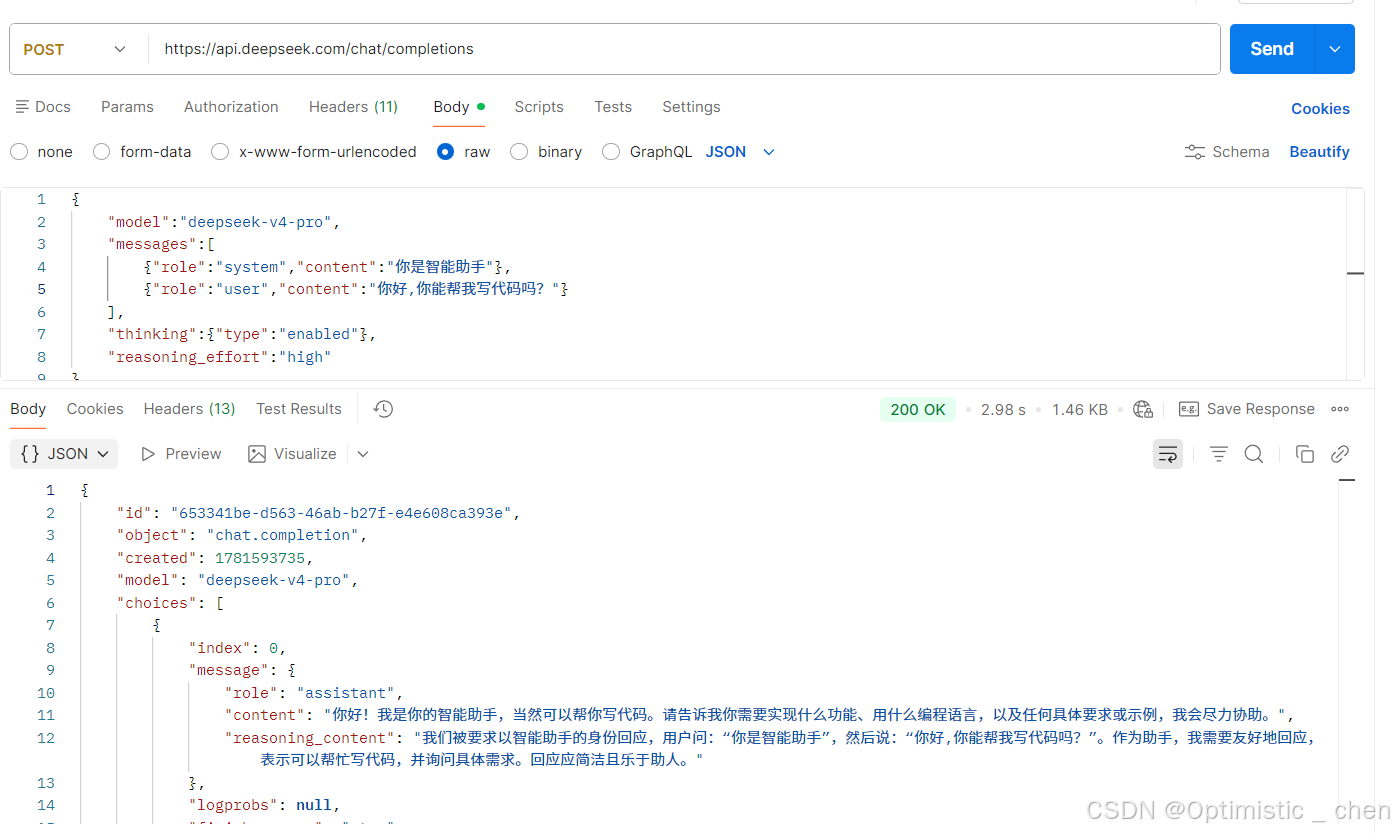Open the JSON raw format dropdown
Viewport: 1395px width, 833px height.
[740, 152]
